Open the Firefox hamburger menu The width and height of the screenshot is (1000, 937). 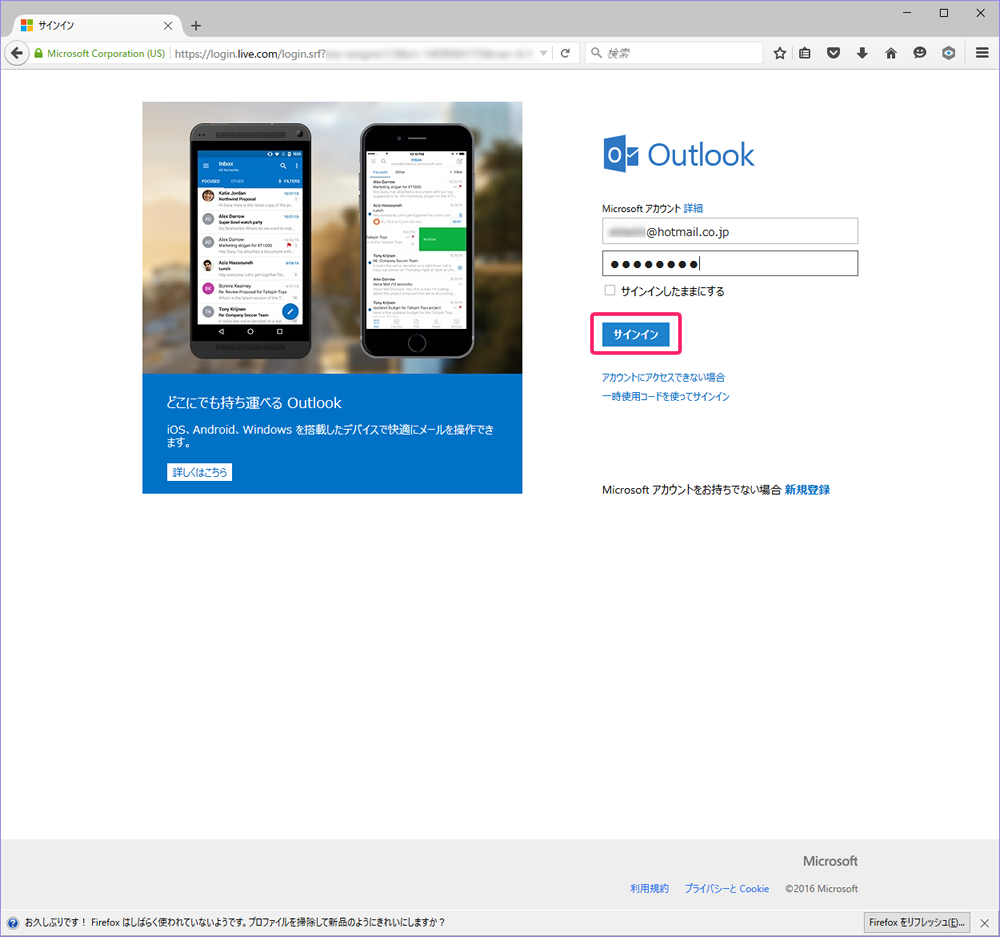pyautogui.click(x=982, y=53)
